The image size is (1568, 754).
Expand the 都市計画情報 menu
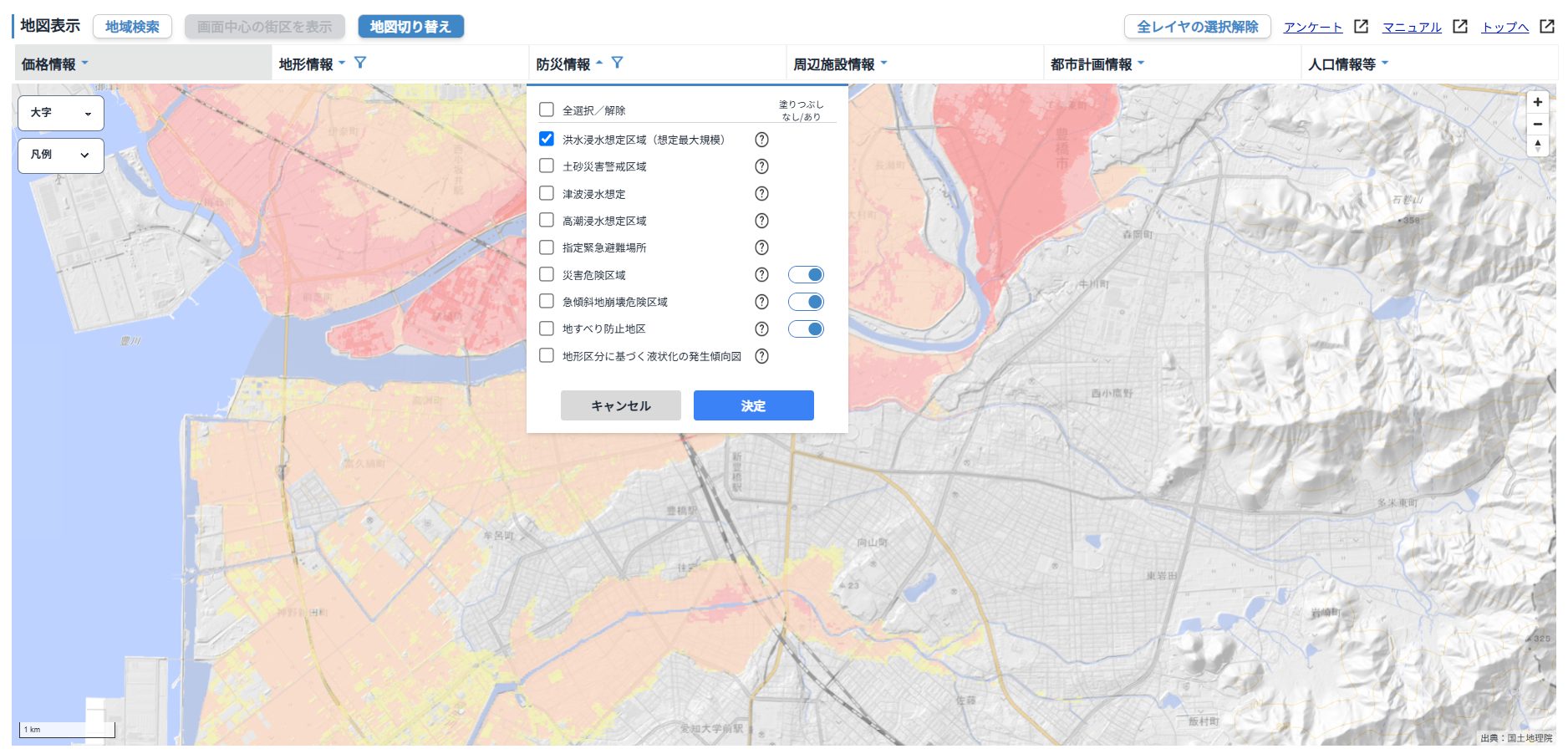(1097, 64)
